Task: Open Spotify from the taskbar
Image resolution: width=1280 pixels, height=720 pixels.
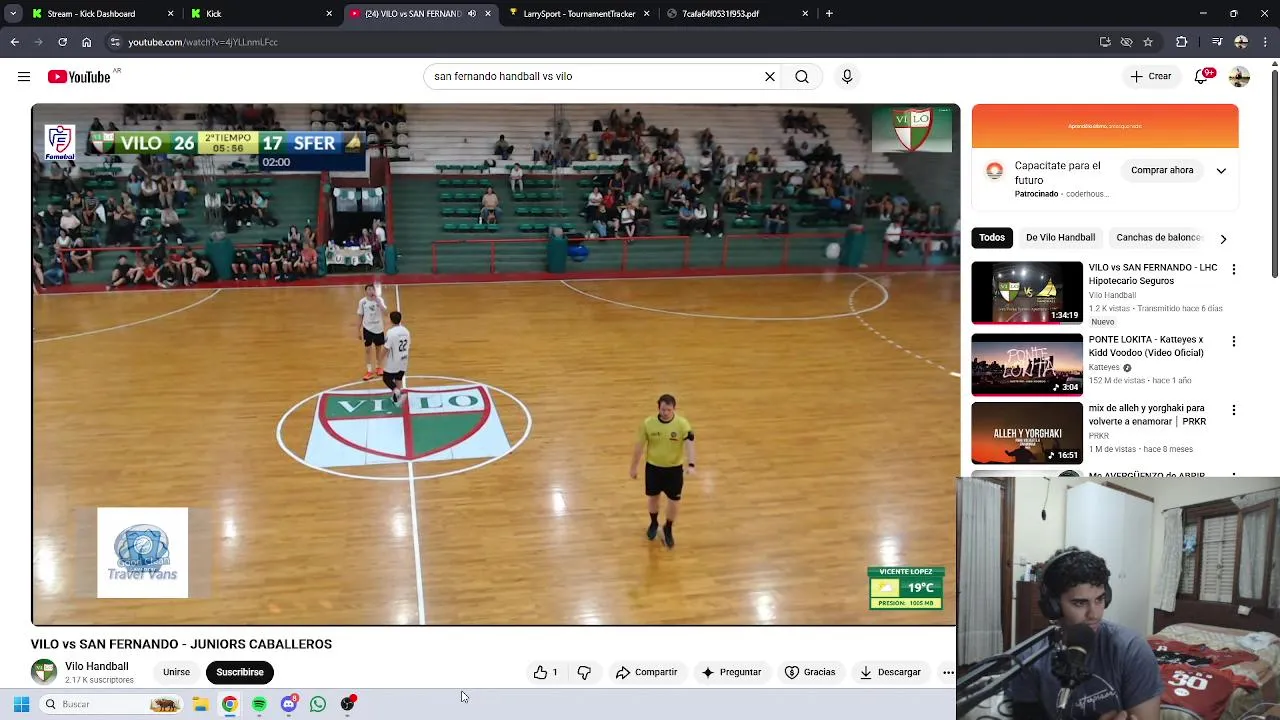Action: pyautogui.click(x=259, y=704)
